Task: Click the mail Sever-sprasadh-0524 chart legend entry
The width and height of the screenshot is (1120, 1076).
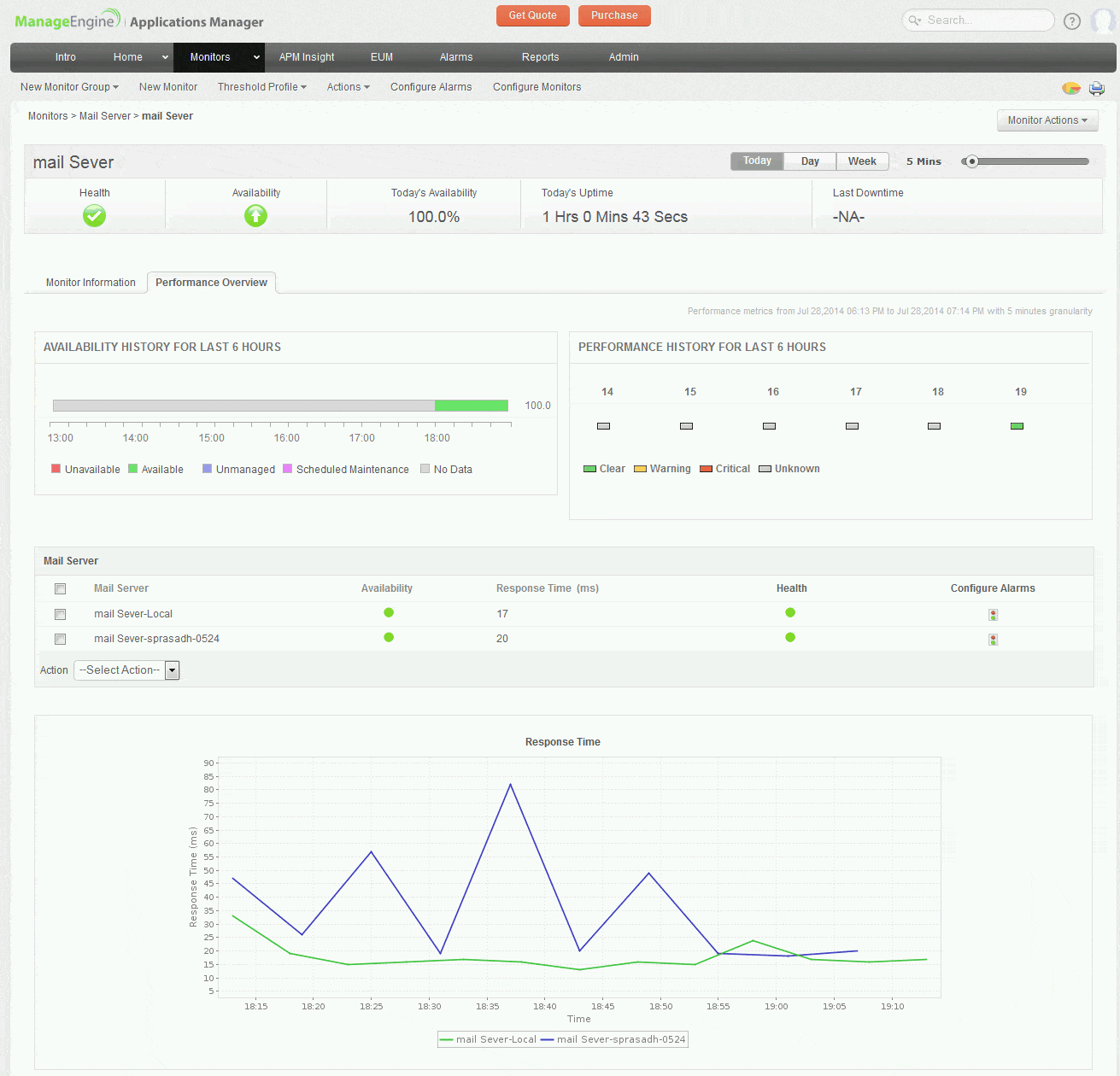Action: pyautogui.click(x=613, y=1039)
